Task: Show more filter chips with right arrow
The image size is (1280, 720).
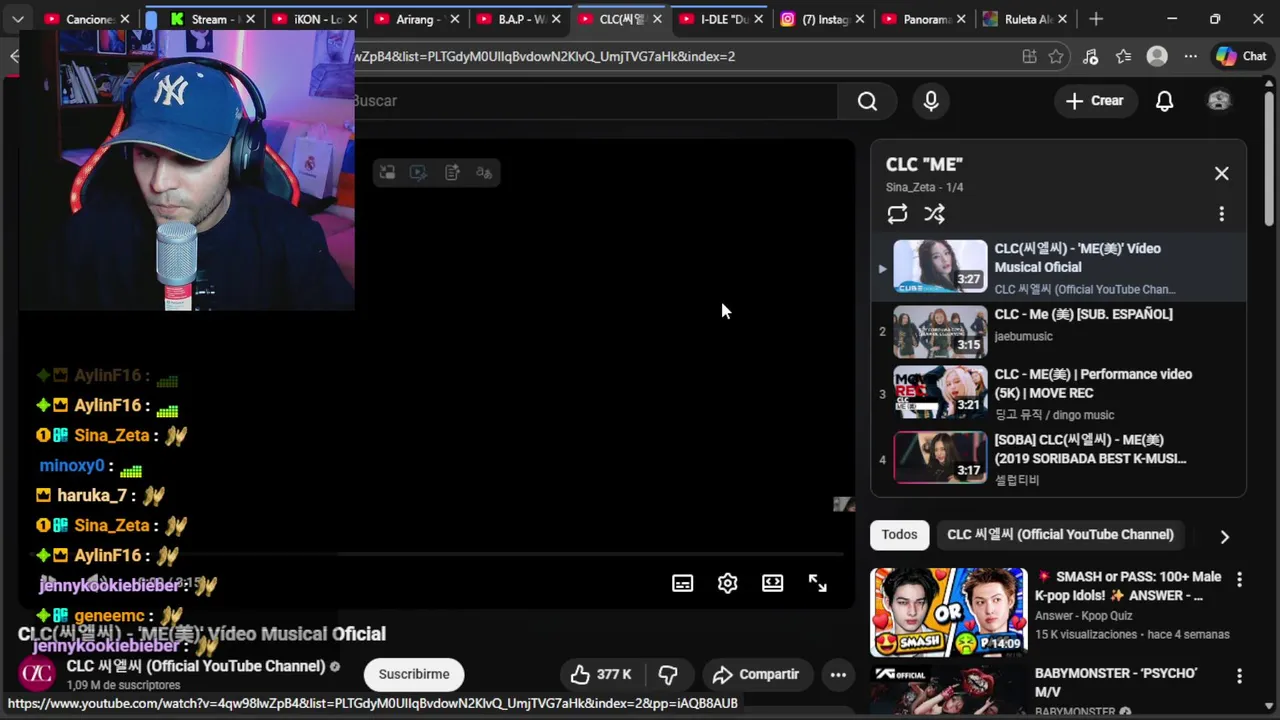Action: click(1224, 536)
